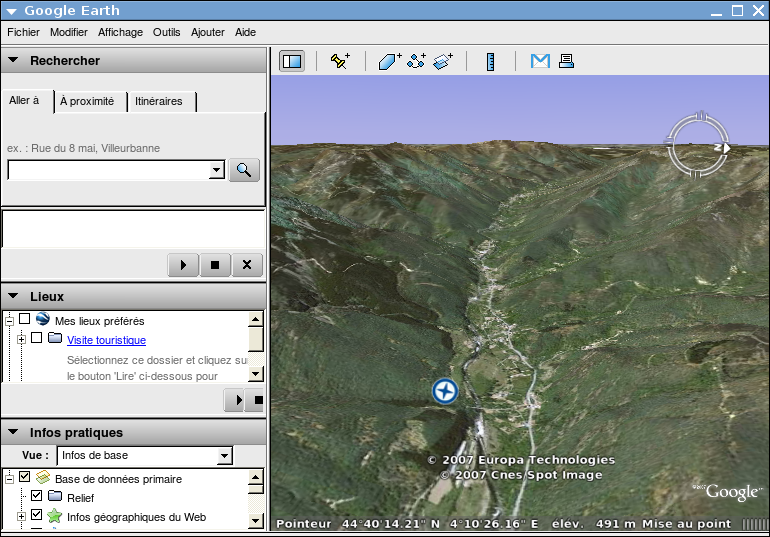Open the Affichage menu
This screenshot has width=770, height=537.
point(120,32)
